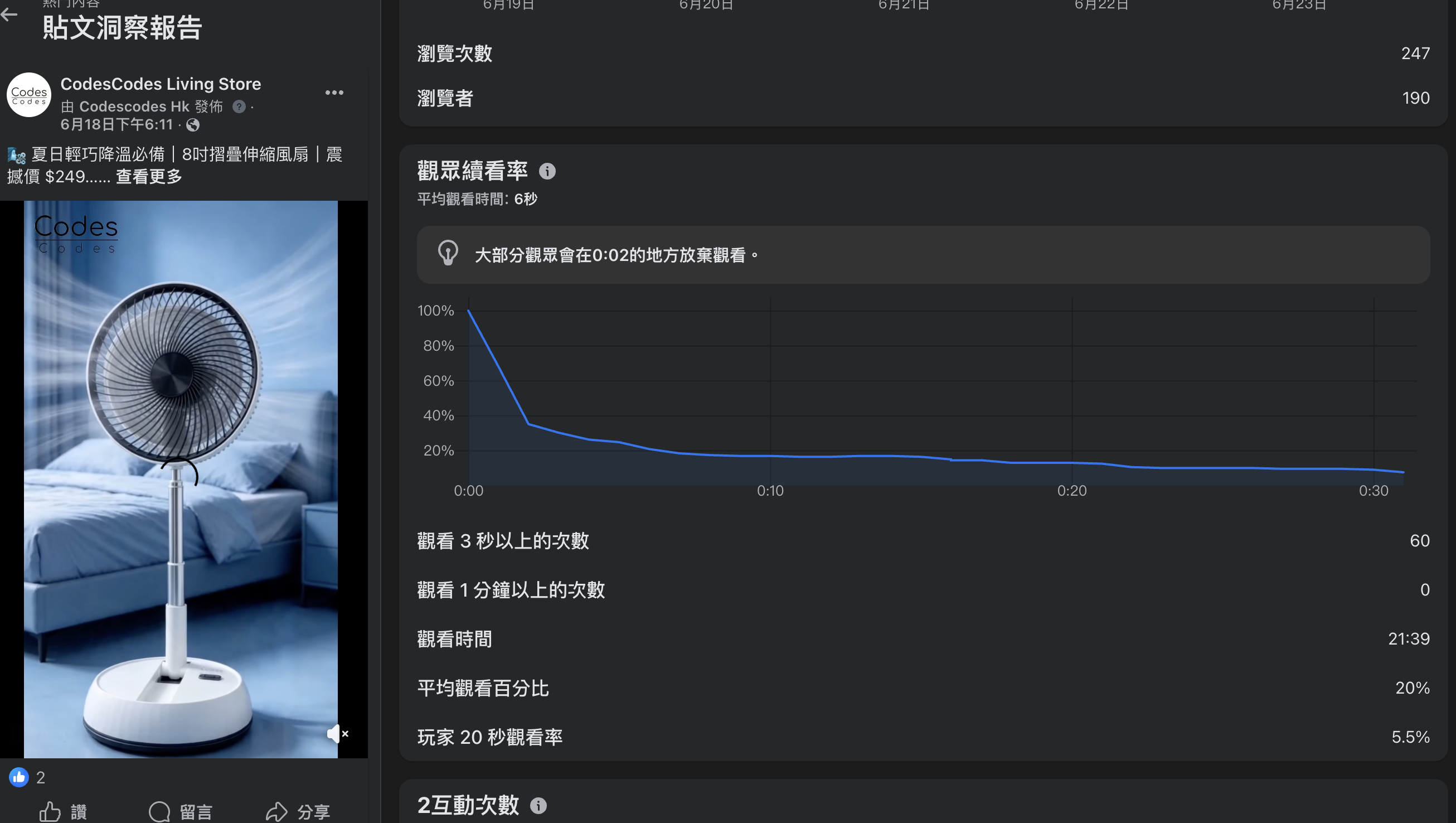This screenshot has height=823, width=1456.
Task: Click the publisher help question mark icon
Action: [x=239, y=106]
